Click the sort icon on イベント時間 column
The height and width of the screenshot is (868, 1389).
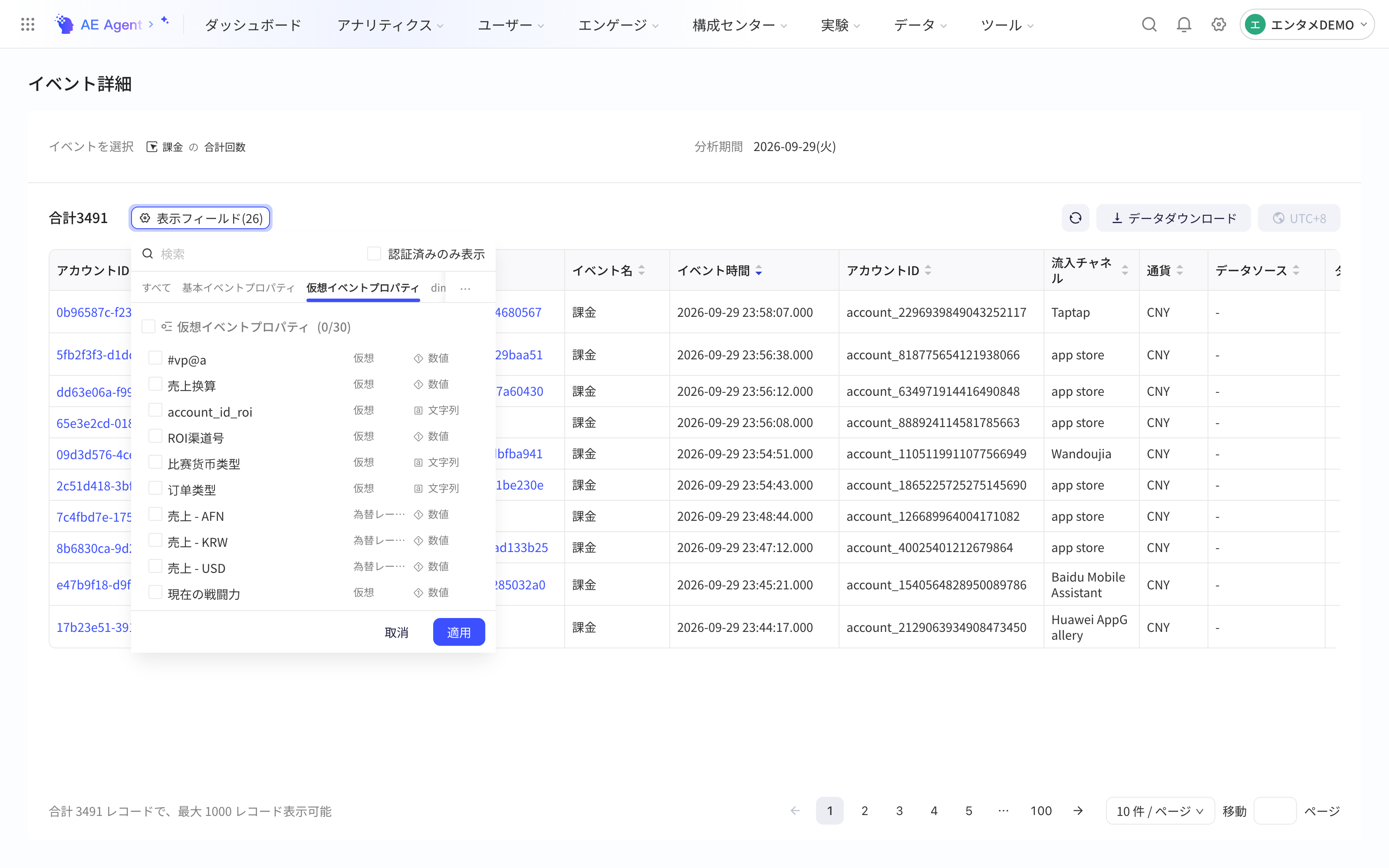[x=759, y=270]
